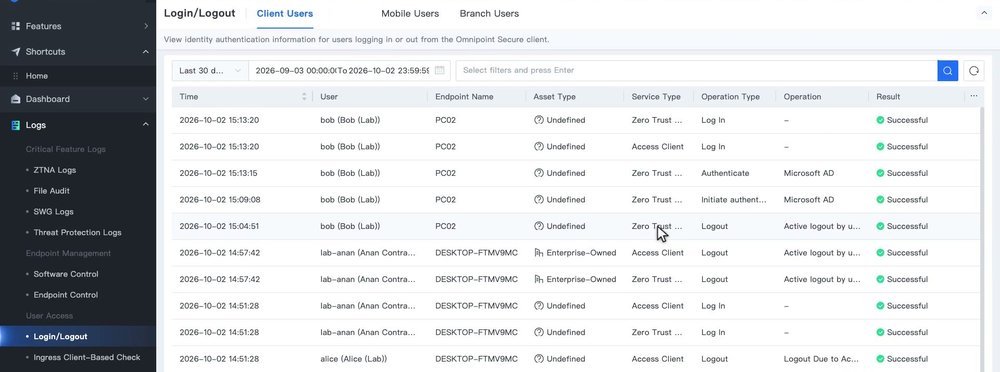Click the User column header

click(329, 97)
